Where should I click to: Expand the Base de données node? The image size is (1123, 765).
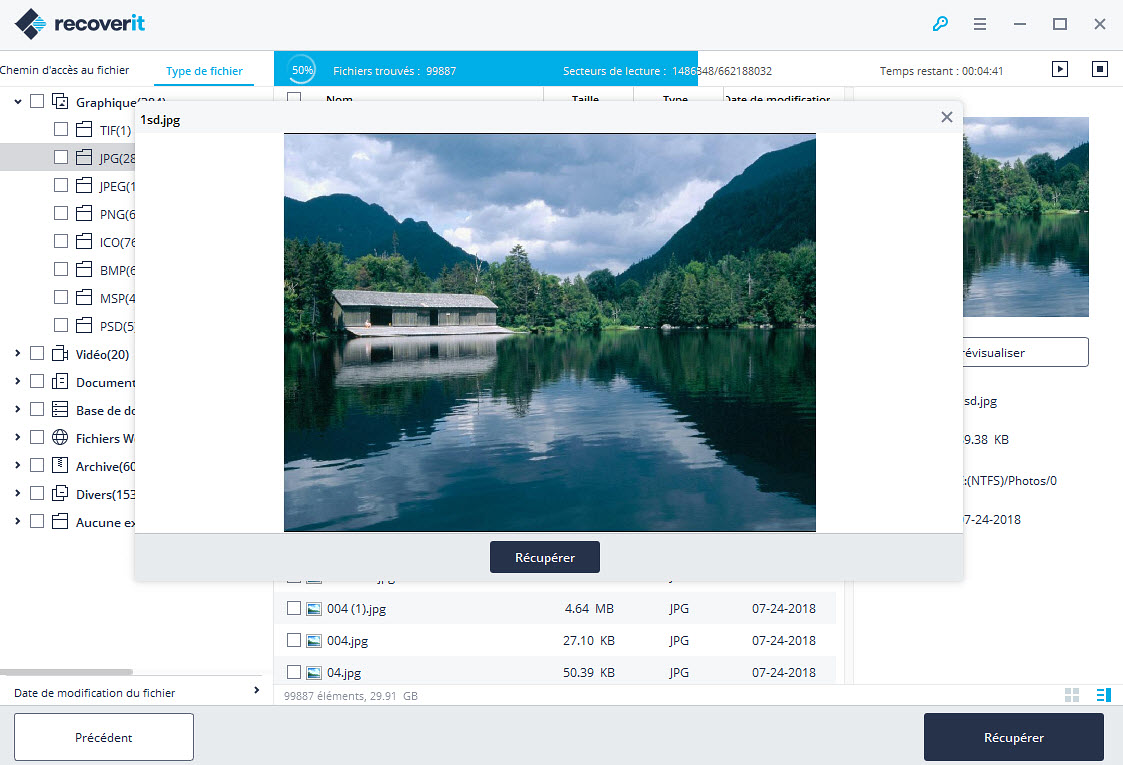point(17,409)
